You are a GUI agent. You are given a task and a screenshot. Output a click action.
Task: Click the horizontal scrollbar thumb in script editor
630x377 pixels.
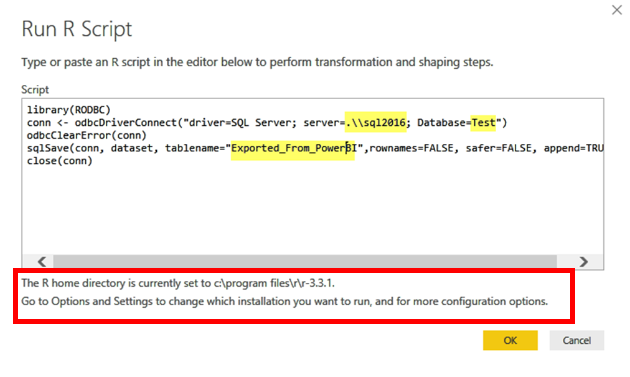coord(305,262)
